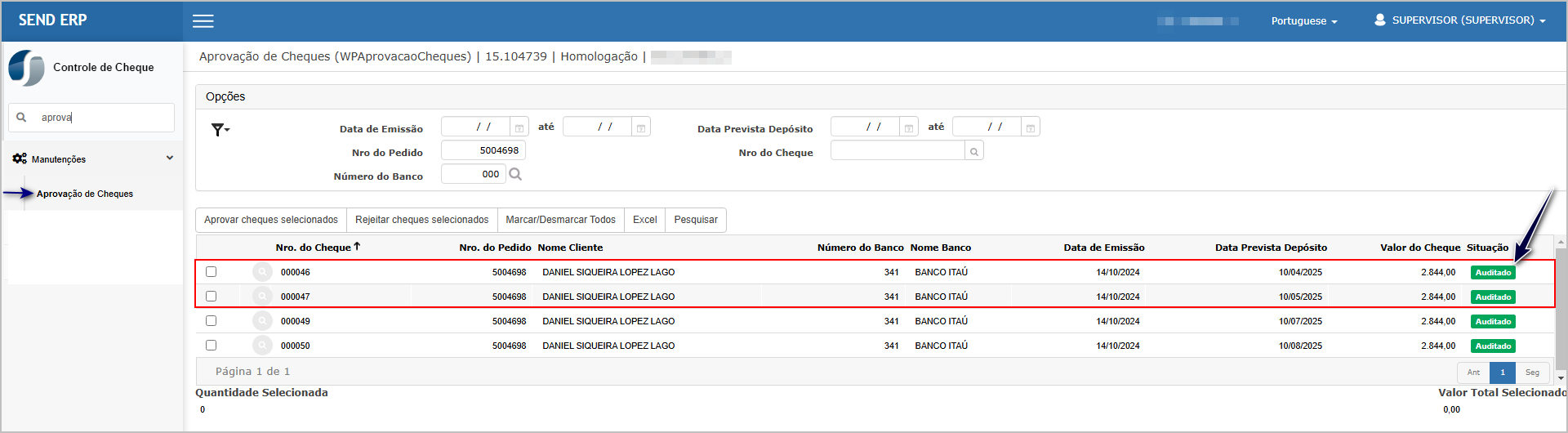Open the SUPERVISOR user menu

coord(1460,20)
